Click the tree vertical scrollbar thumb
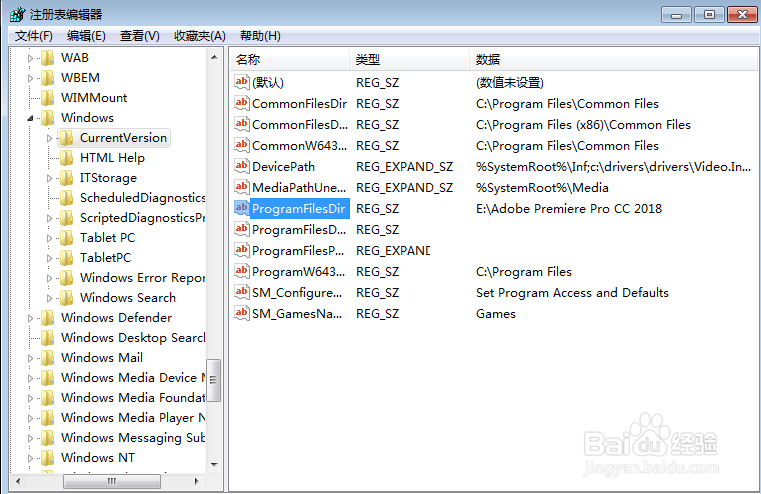Image resolution: width=761 pixels, height=494 pixels. point(214,380)
